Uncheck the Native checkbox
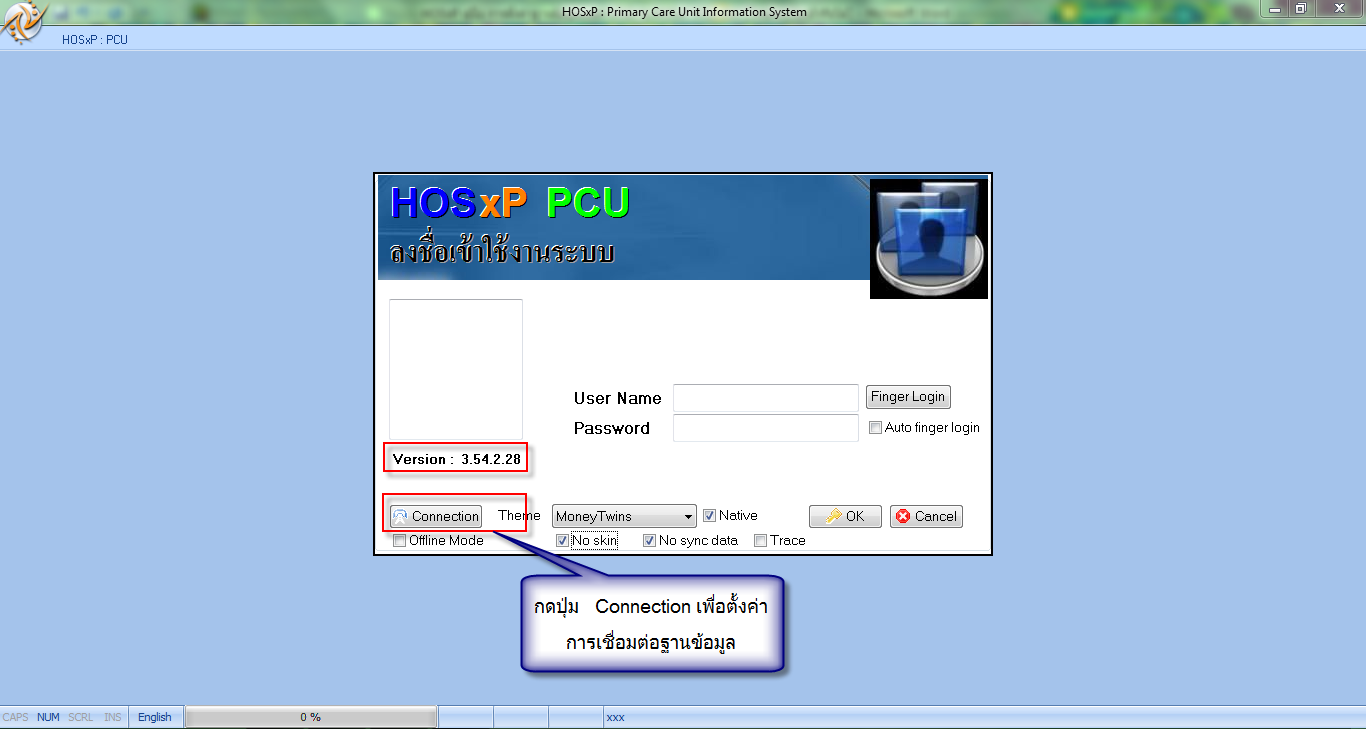This screenshot has width=1366, height=729. pos(709,515)
